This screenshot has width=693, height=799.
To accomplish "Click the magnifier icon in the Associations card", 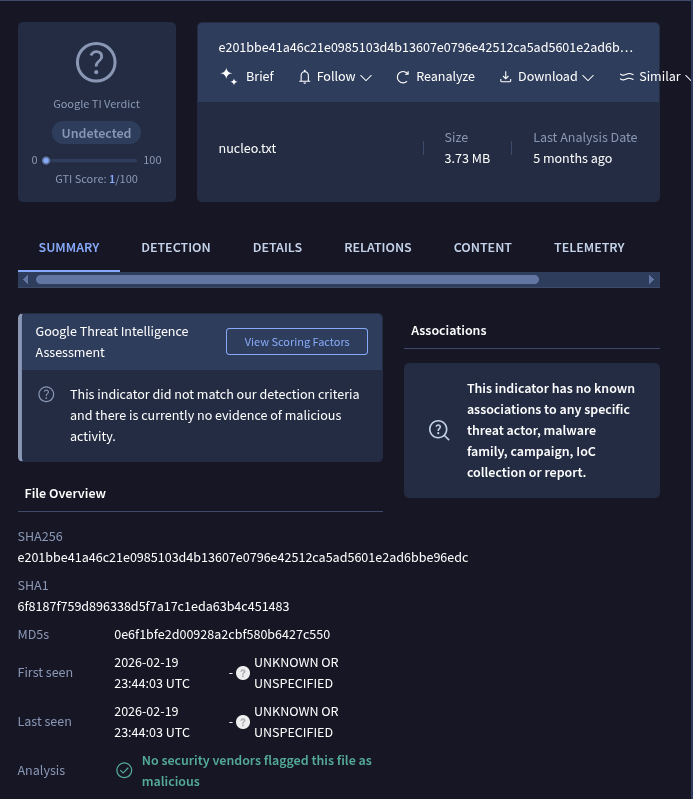I will pyautogui.click(x=439, y=431).
